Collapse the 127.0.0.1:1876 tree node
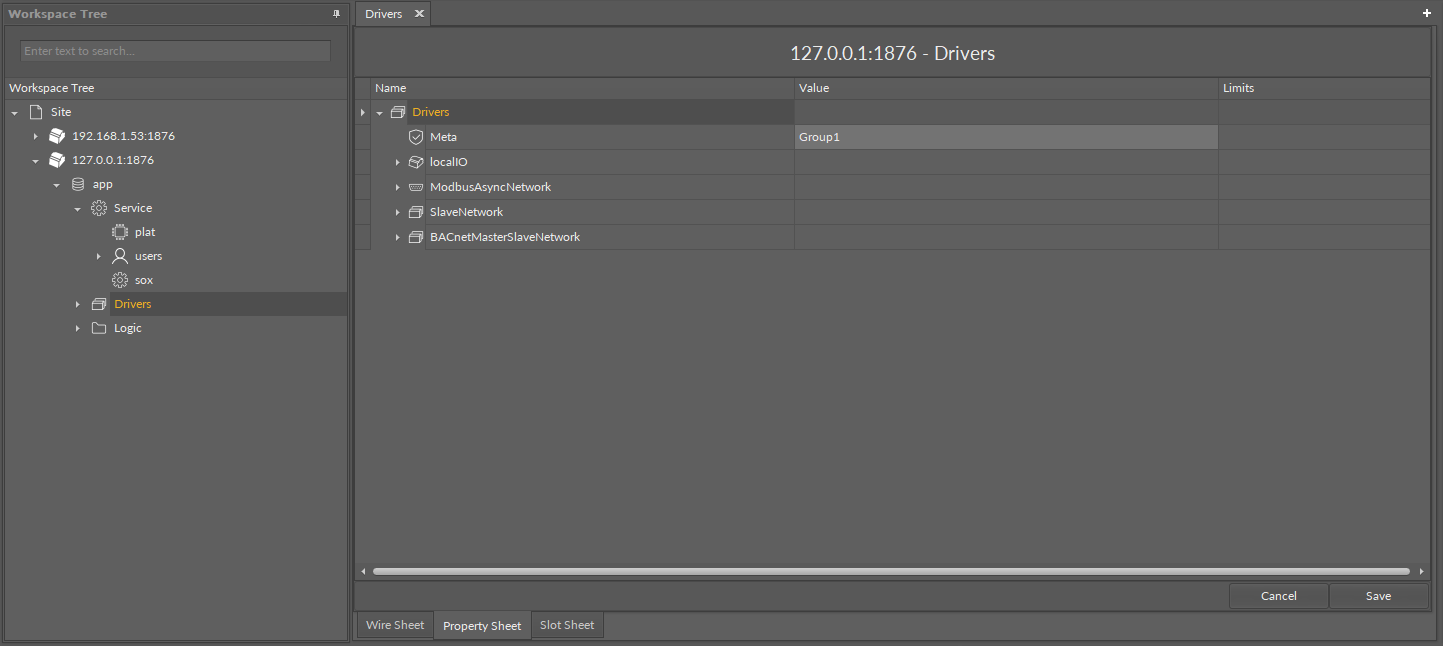This screenshot has height=646, width=1443. point(36,160)
